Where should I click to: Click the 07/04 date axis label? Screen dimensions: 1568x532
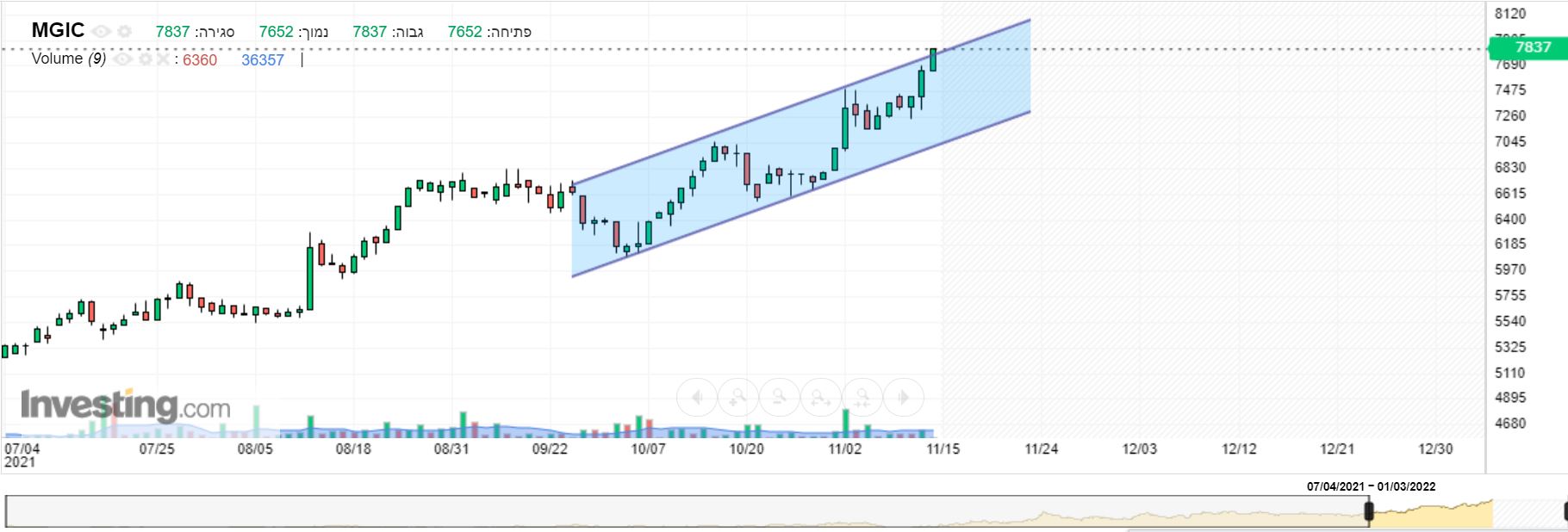pyautogui.click(x=22, y=448)
